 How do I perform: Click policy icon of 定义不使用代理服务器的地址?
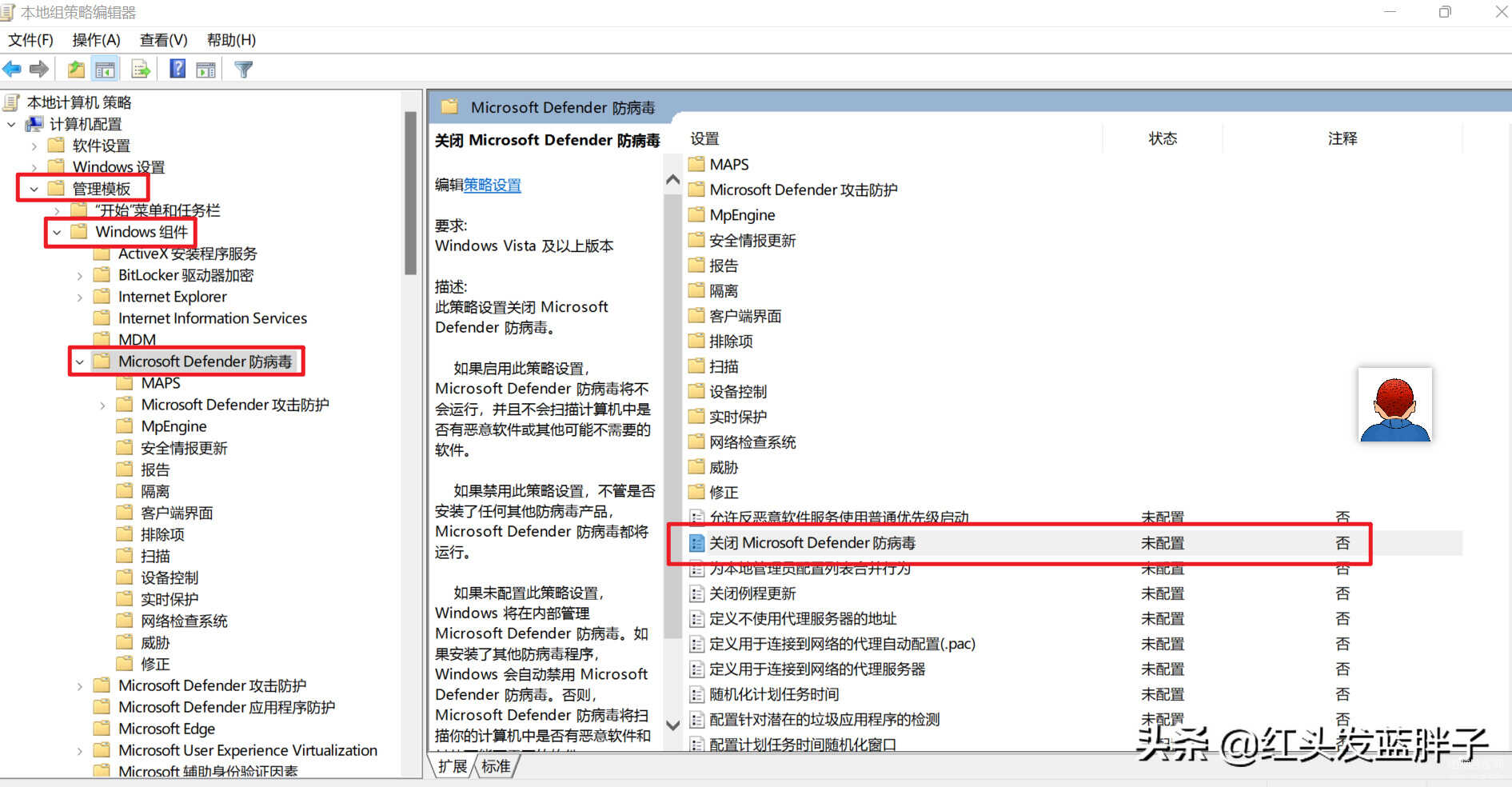pyautogui.click(x=697, y=618)
